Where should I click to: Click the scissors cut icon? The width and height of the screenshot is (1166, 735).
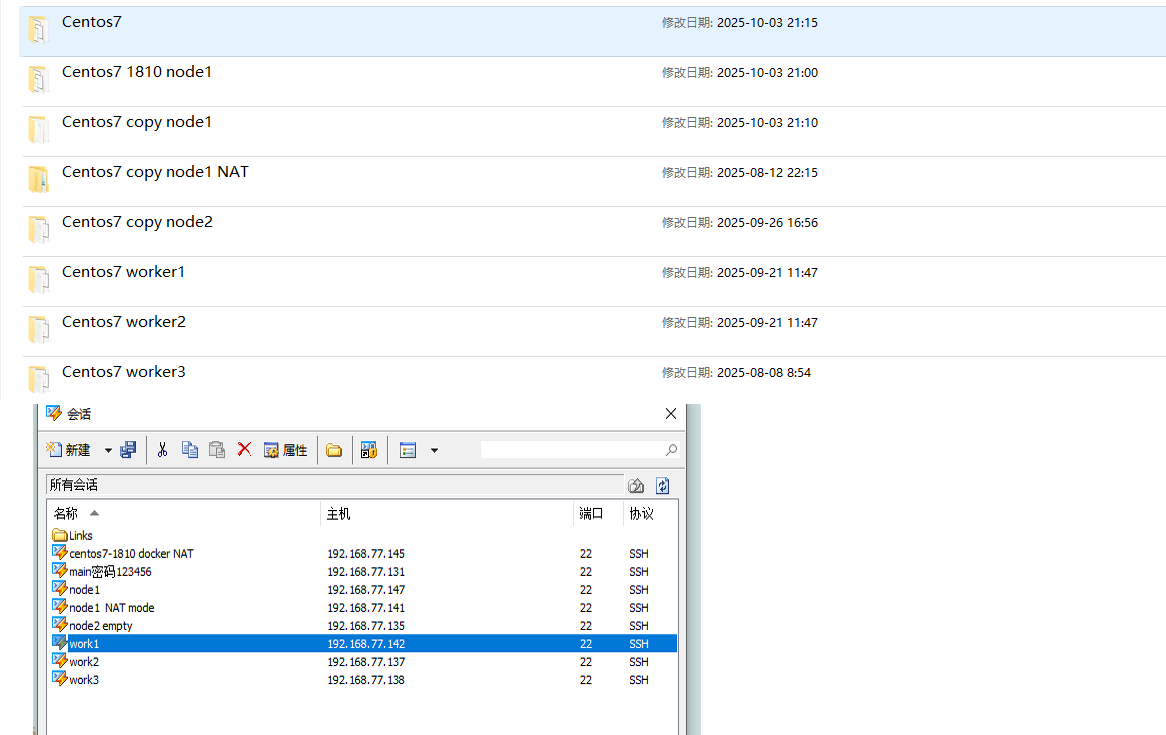click(162, 450)
